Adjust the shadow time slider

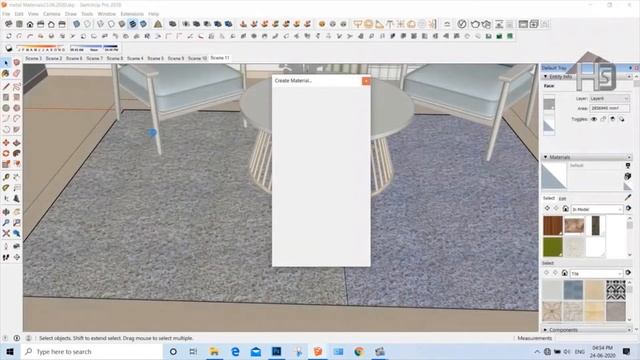tap(94, 48)
